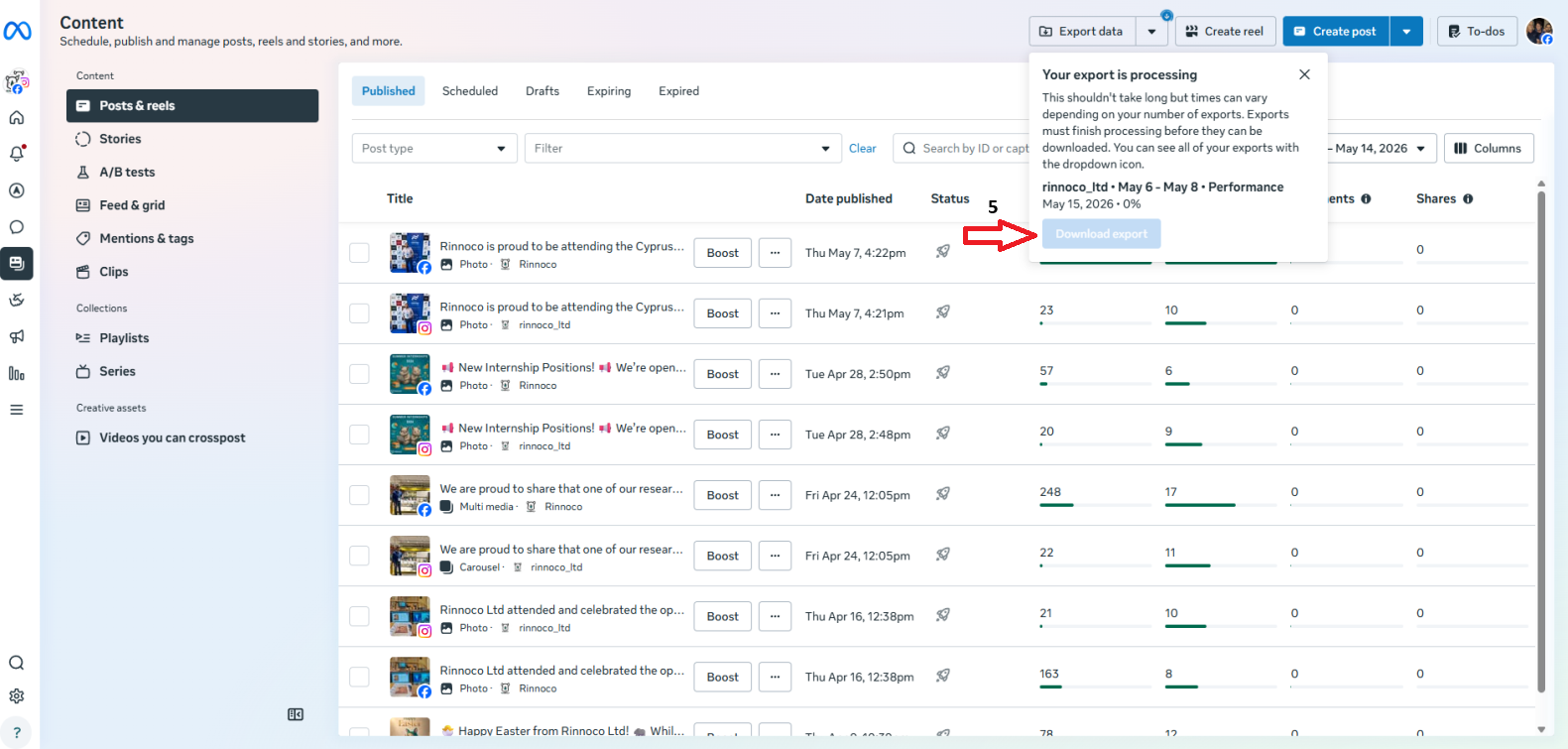Screen dimensions: 1568x749
Task: Select checkbox for Thu May 7, 4:22pm post
Action: click(359, 253)
